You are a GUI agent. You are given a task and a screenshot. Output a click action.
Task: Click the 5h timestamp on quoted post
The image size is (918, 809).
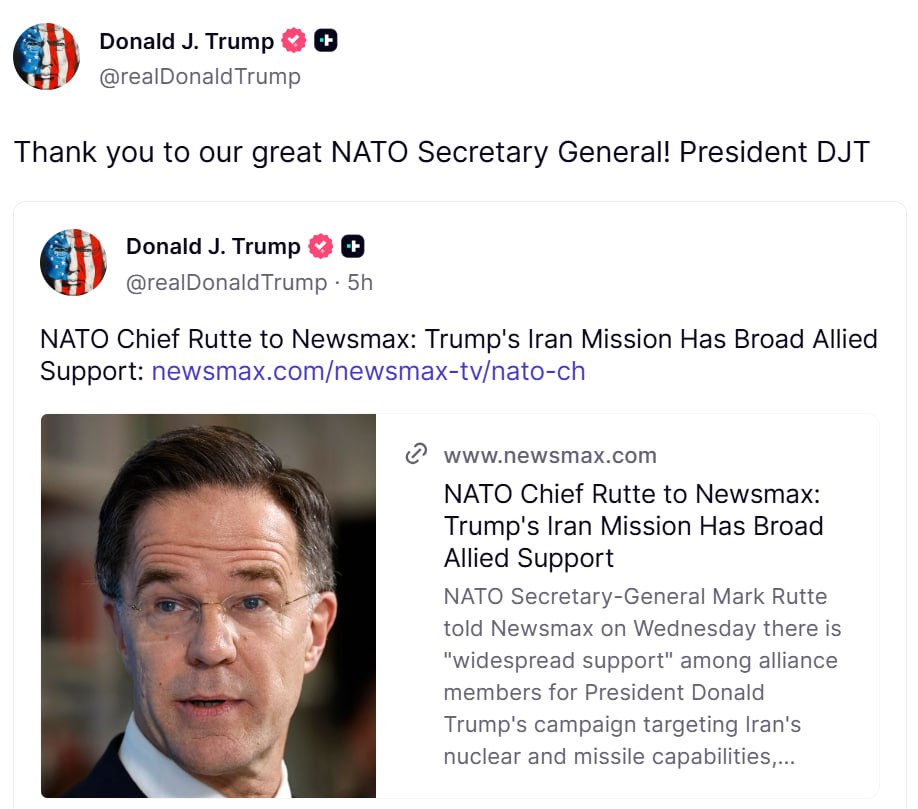click(360, 282)
